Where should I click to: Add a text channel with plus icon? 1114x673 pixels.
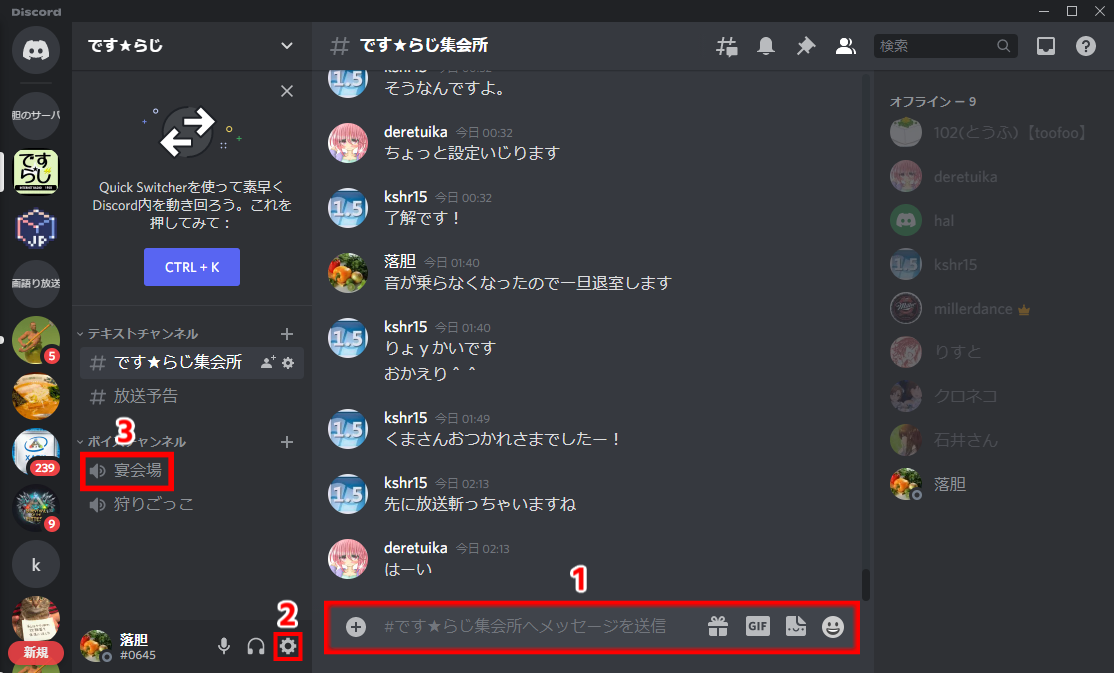point(287,333)
